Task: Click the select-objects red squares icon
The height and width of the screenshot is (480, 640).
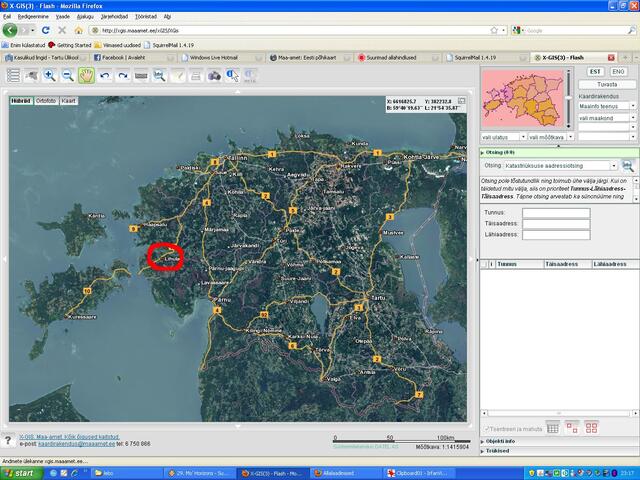Action: pos(572,428)
